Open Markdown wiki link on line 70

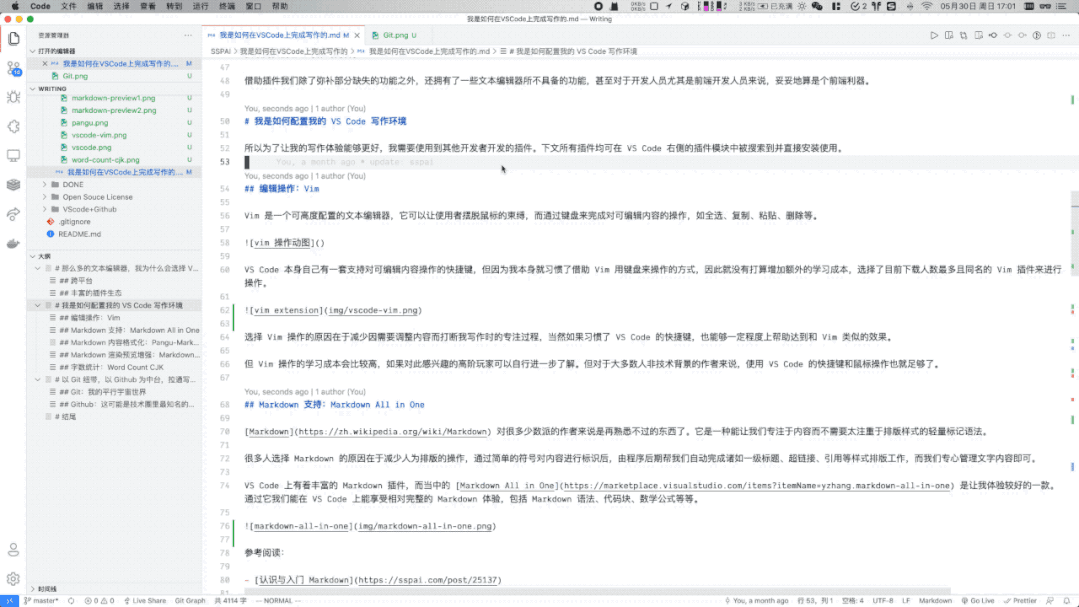(393, 432)
